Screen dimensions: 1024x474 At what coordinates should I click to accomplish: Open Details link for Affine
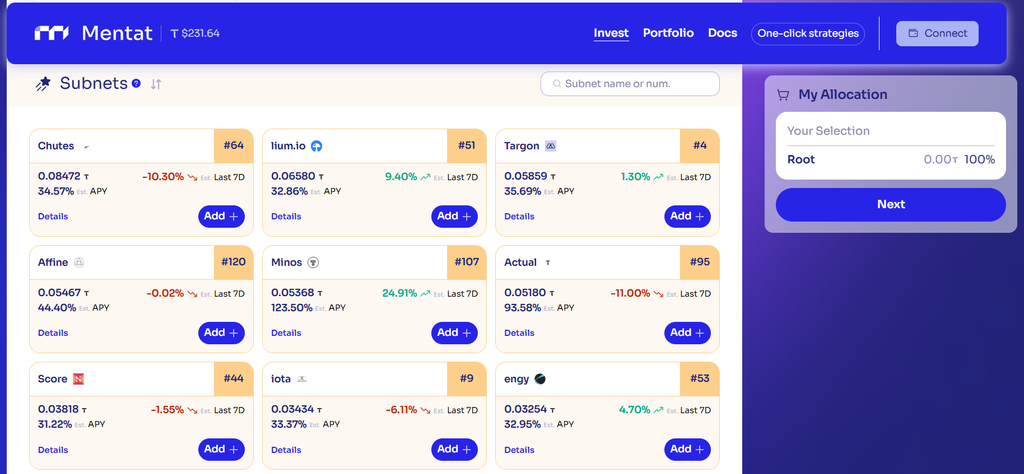[53, 333]
